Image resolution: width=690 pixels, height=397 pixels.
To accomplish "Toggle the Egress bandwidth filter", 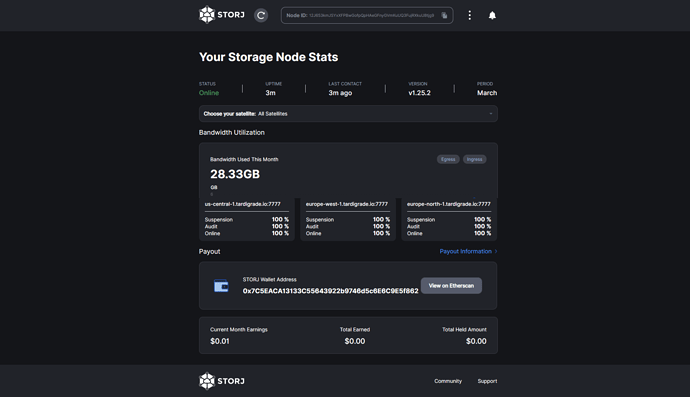I will pyautogui.click(x=448, y=159).
